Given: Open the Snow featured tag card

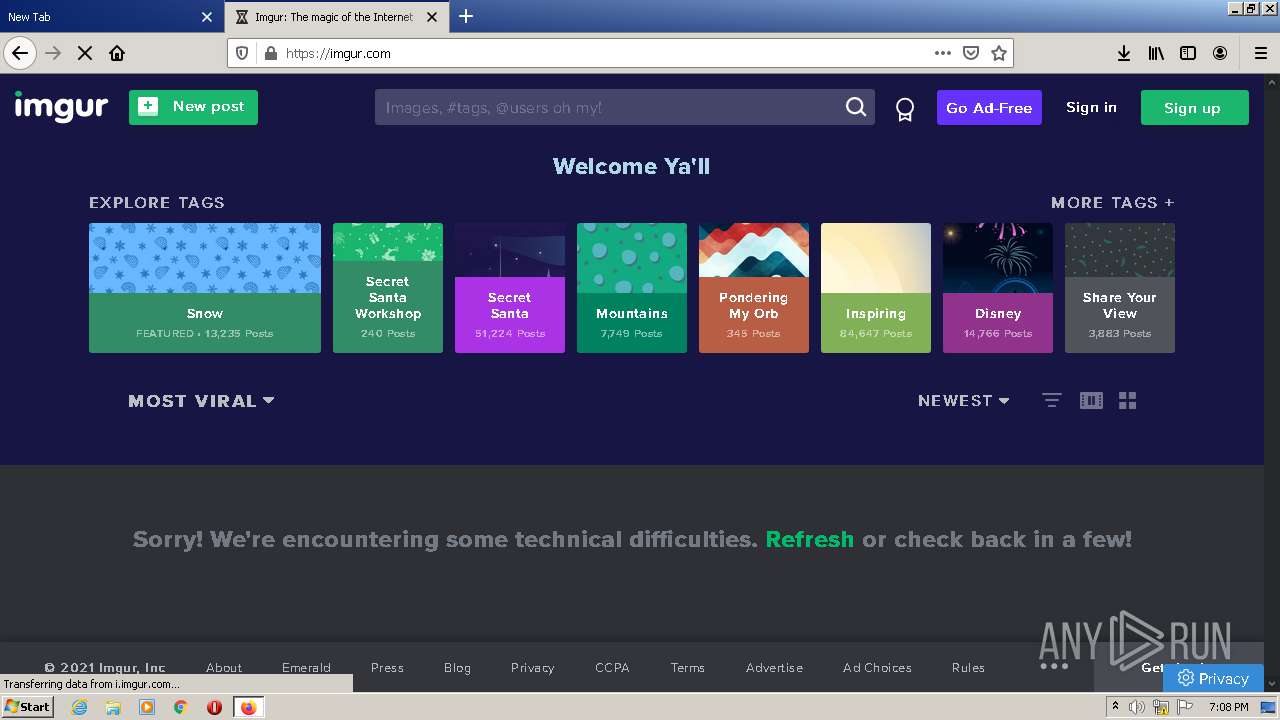Looking at the screenshot, I should [x=205, y=288].
